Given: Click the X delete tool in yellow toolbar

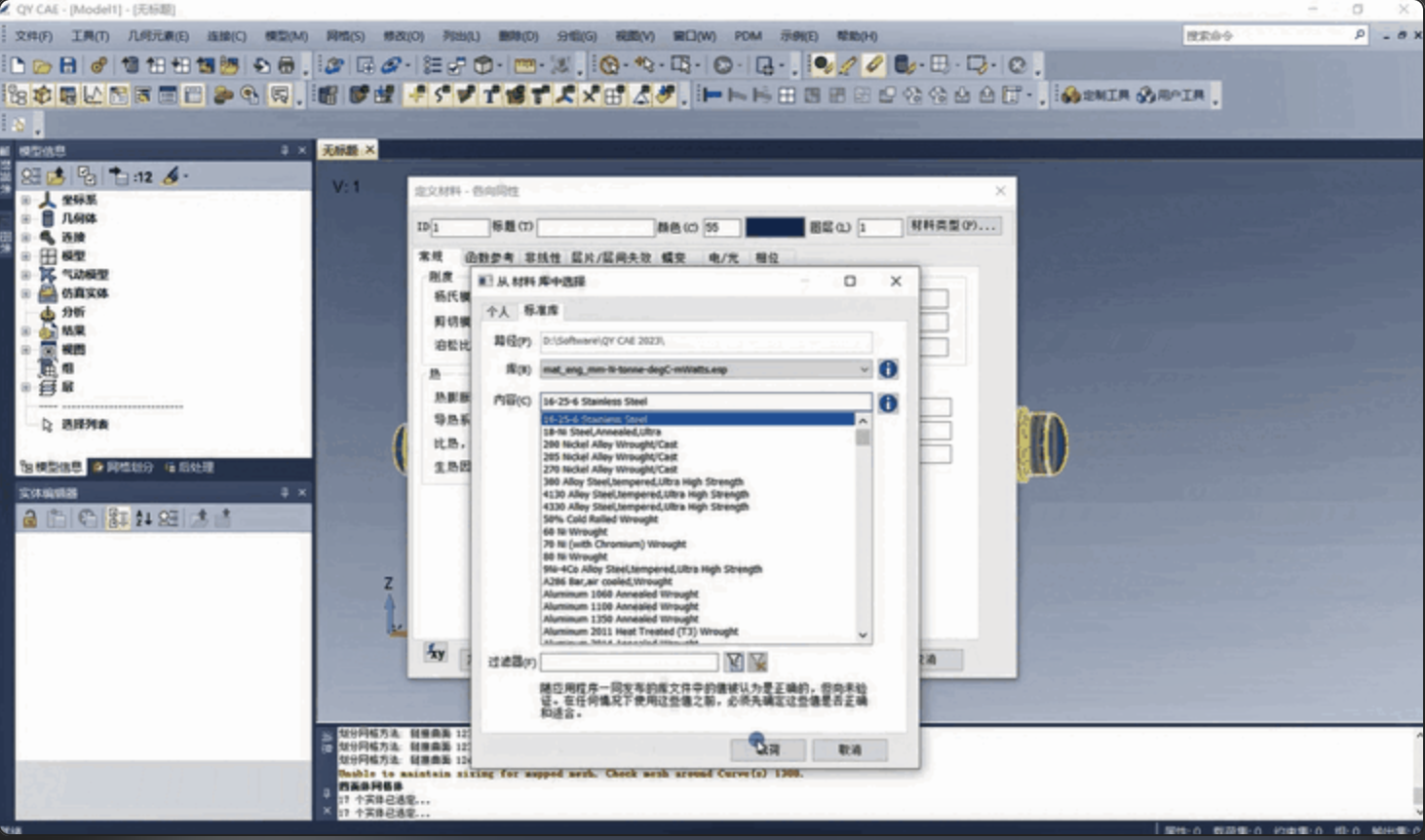Looking at the screenshot, I should point(590,95).
